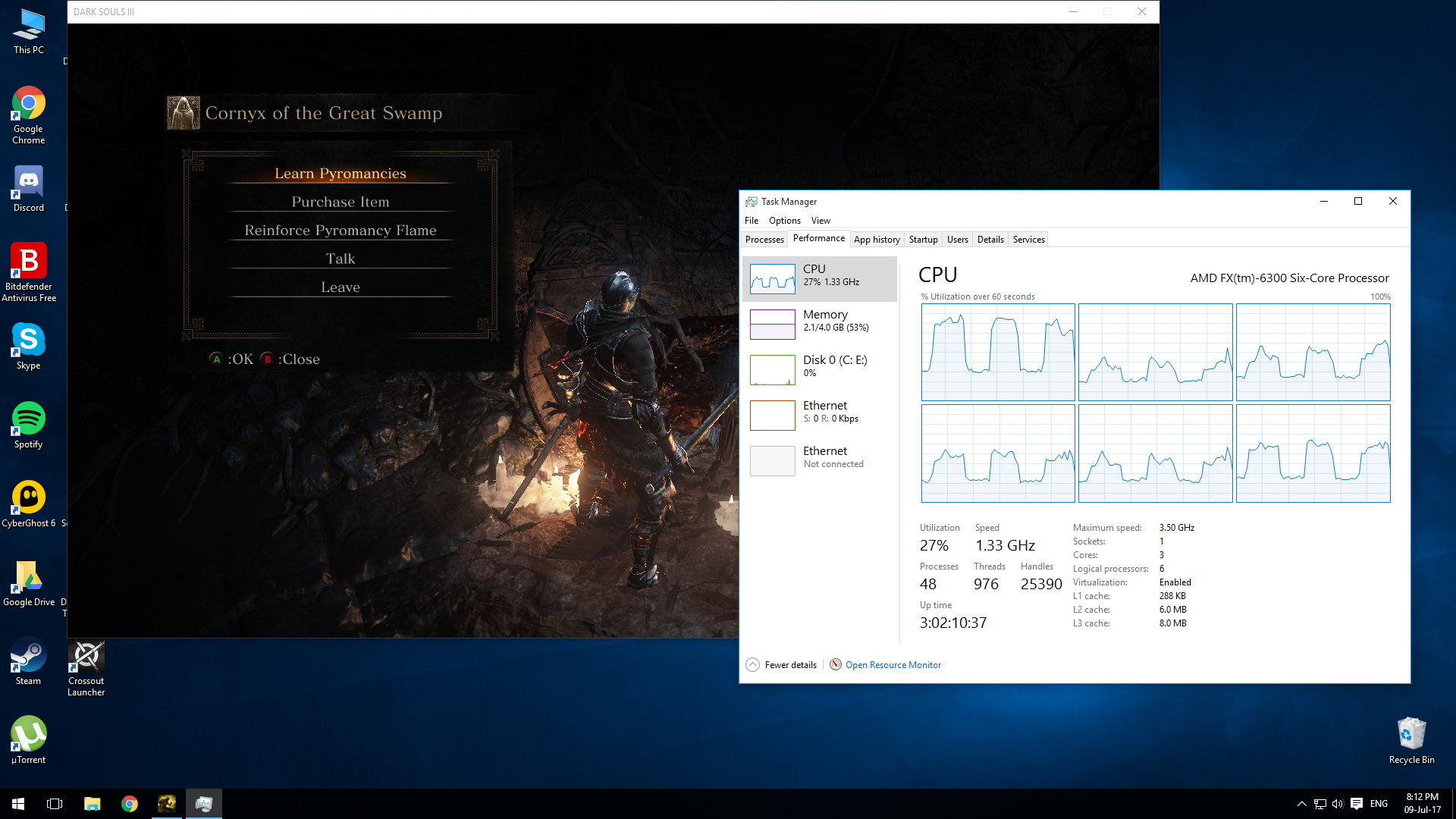Image resolution: width=1456 pixels, height=819 pixels.
Task: Open File menu in Task Manager
Action: coord(752,221)
